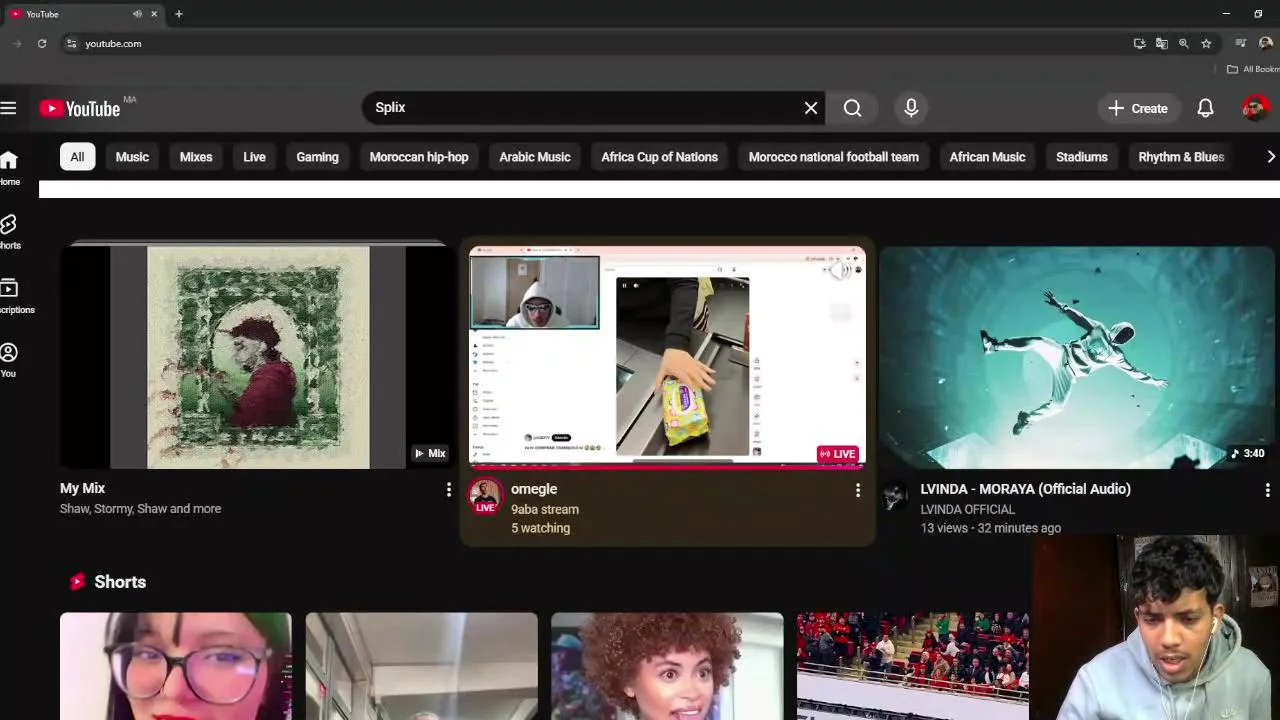Open the LVINDA OFFICIAL channel link

[x=967, y=509]
